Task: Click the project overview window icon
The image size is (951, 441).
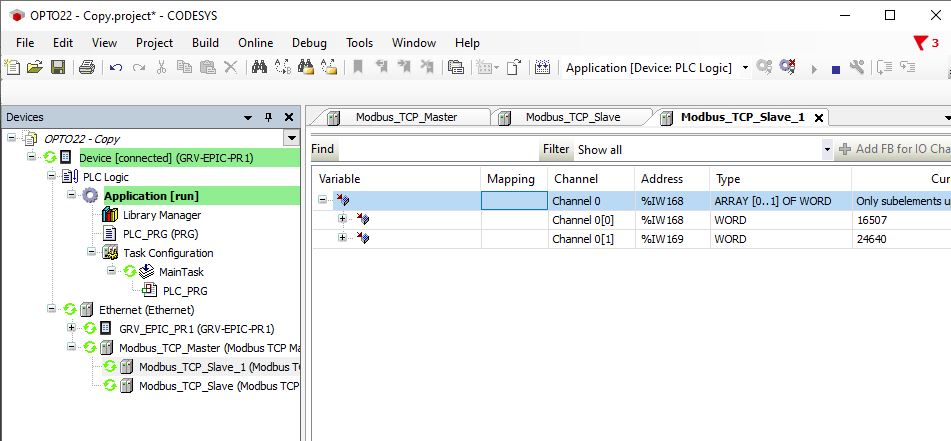Action: pos(455,67)
